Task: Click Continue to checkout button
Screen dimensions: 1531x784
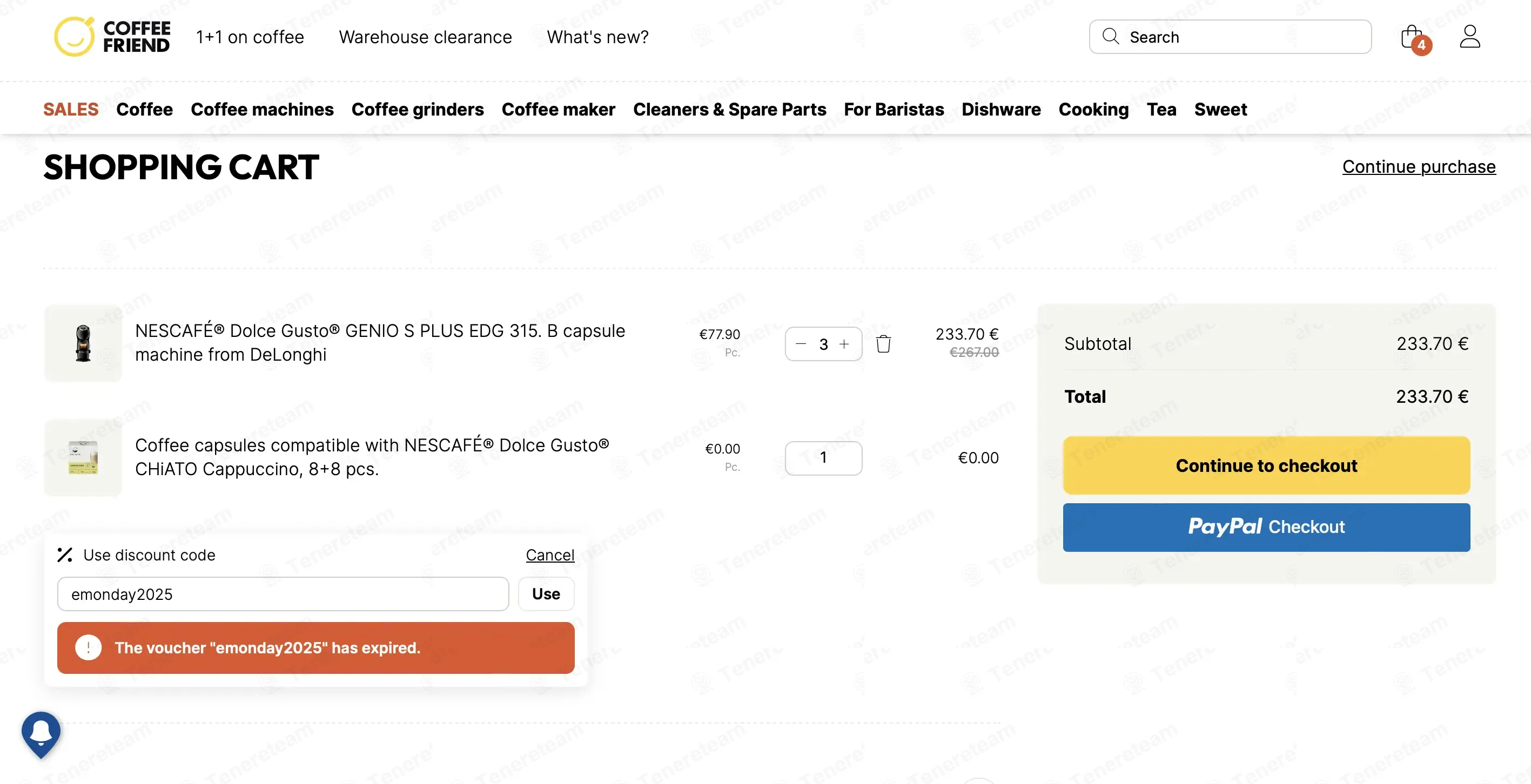Action: [x=1266, y=465]
